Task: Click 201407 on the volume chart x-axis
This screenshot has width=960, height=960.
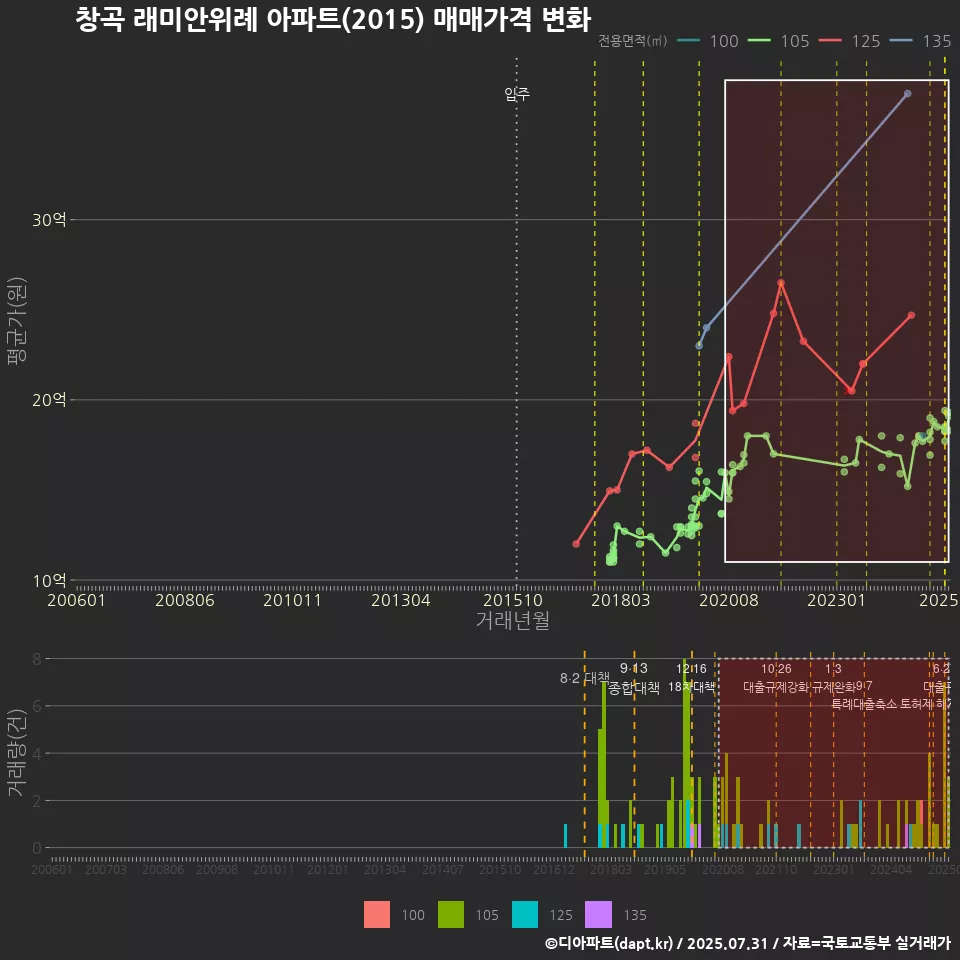Action: [x=443, y=869]
